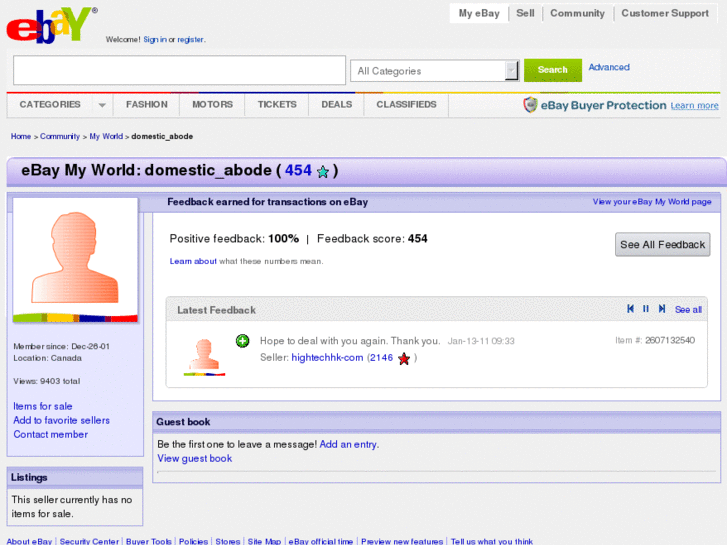Click the eBay logo
Viewport: 727px width, 545px height.
51,26
